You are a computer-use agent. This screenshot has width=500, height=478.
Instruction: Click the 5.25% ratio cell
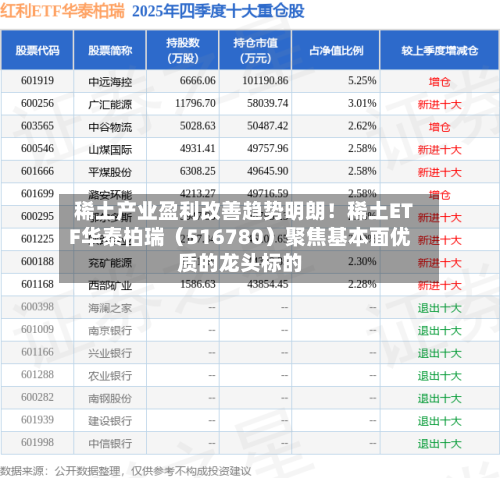362,81
